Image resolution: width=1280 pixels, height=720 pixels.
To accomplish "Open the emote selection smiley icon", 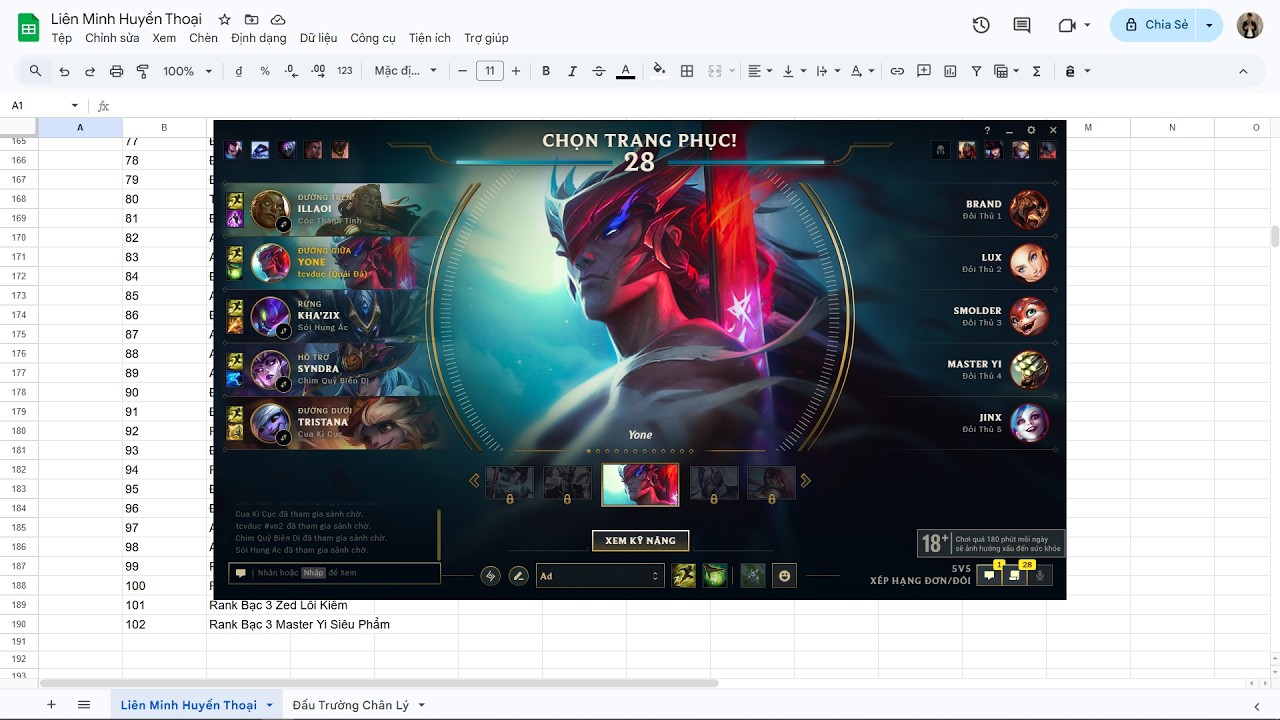I will (784, 576).
